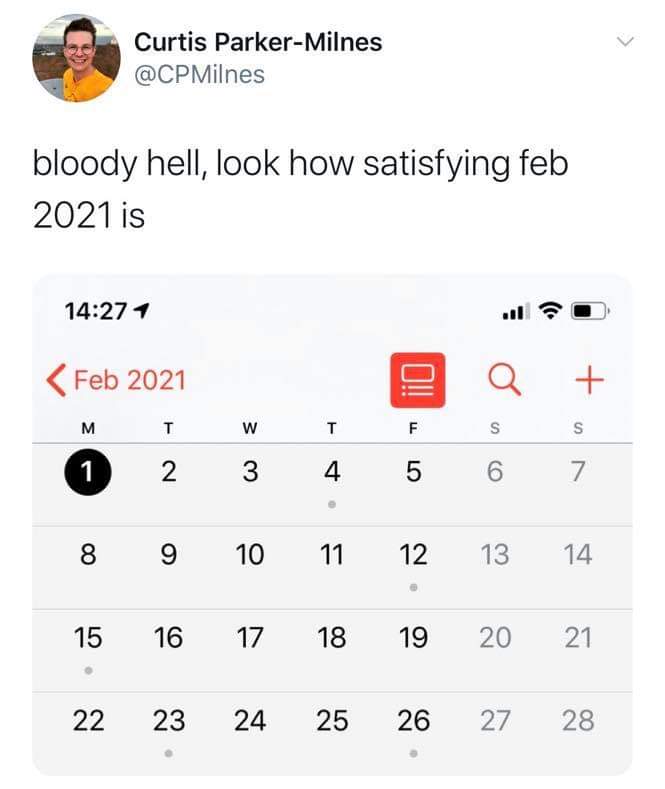Select Tuesday February 23
Viewport: 665px width, 789px height.
click(169, 720)
